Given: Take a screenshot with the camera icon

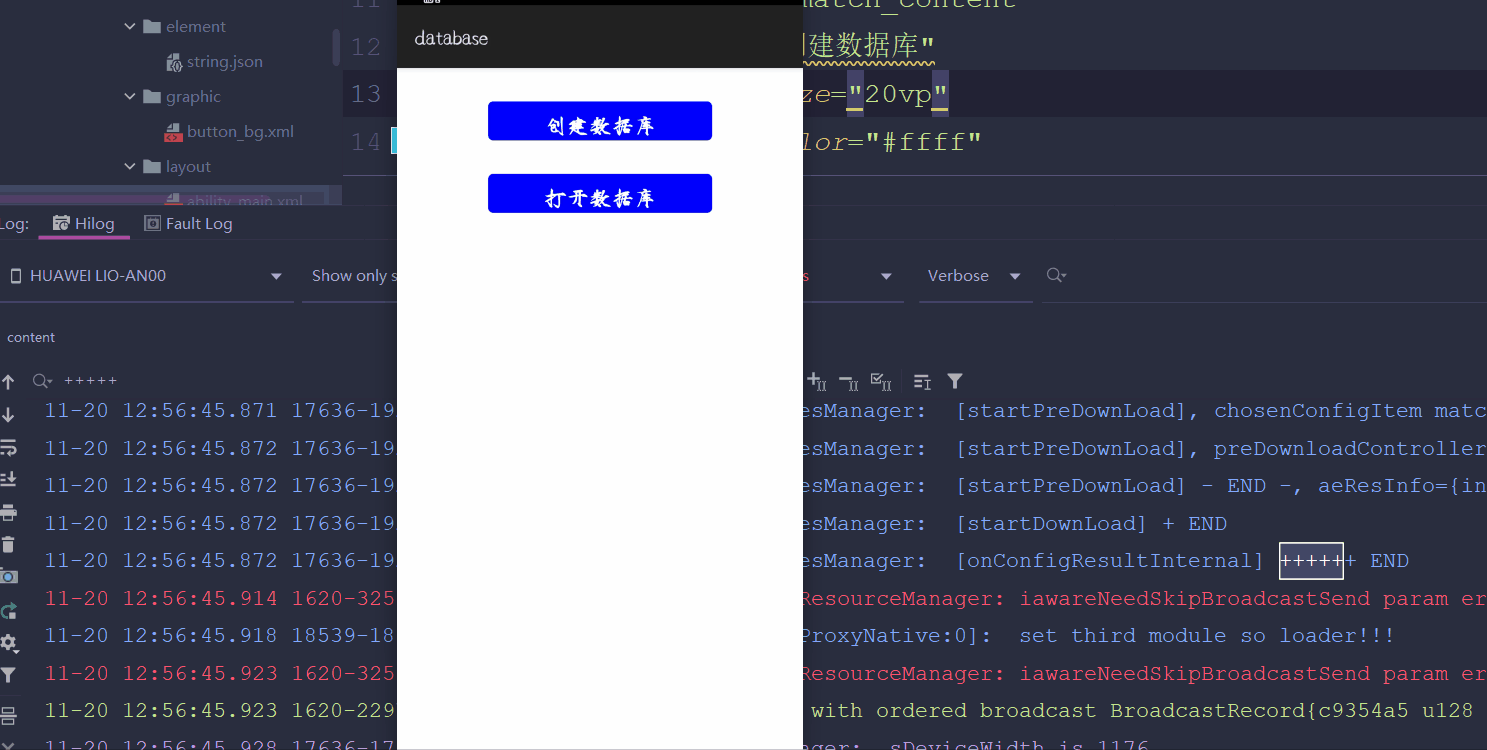Looking at the screenshot, I should point(8,577).
